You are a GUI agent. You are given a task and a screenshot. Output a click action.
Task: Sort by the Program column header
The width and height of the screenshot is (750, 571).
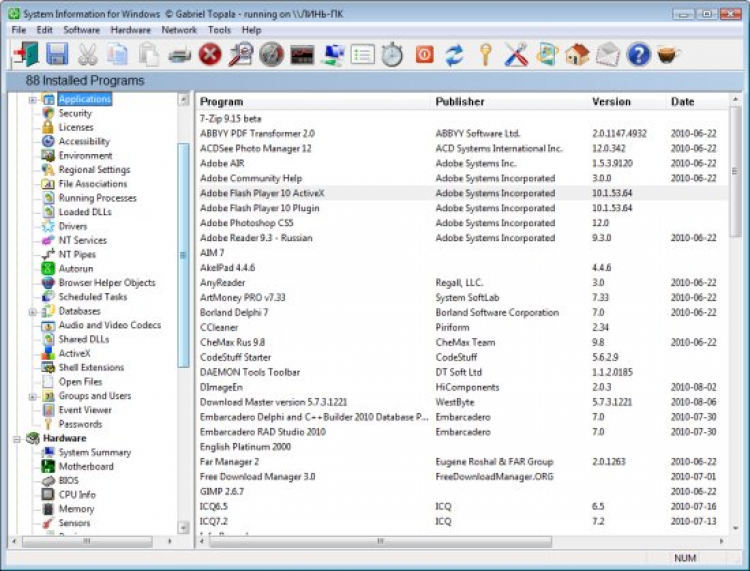[315, 101]
